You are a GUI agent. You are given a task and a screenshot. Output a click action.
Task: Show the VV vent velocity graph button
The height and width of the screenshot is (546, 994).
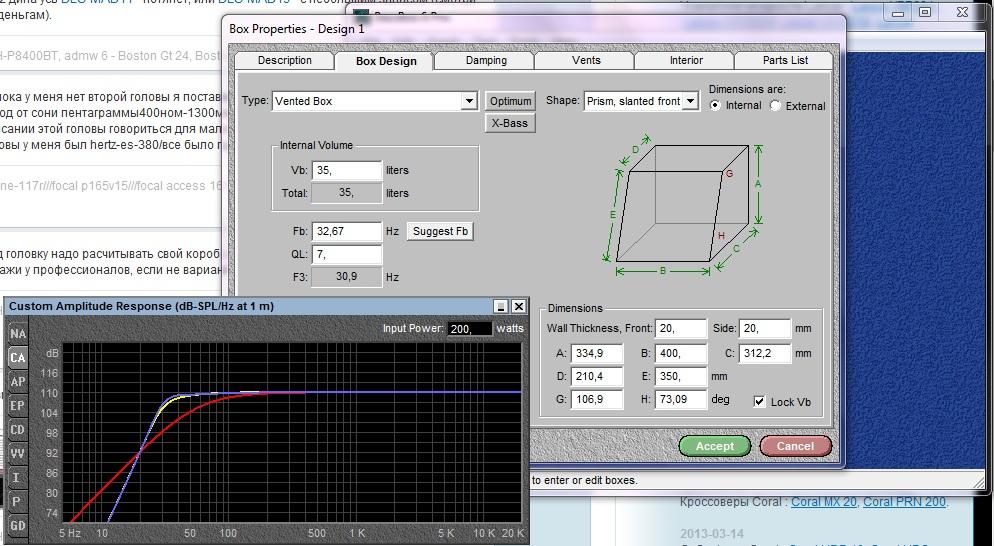click(17, 453)
